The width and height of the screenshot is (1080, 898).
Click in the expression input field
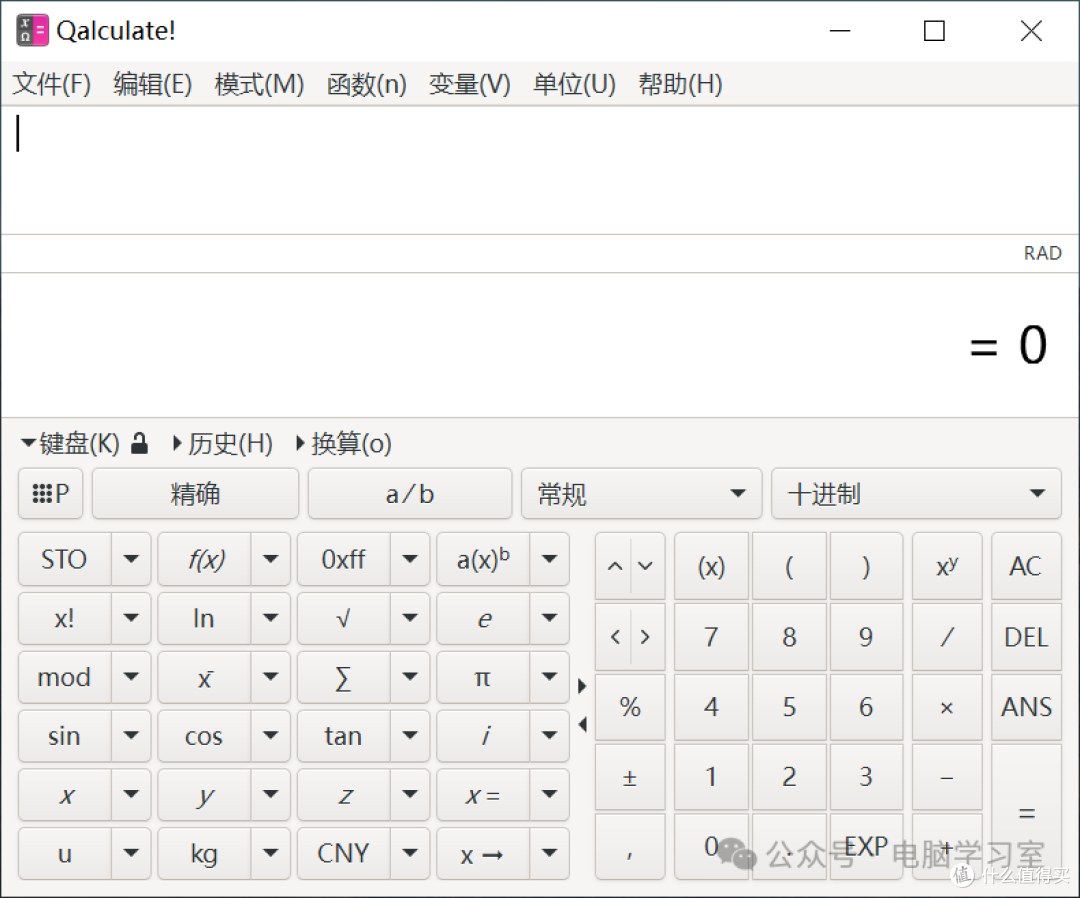click(x=540, y=170)
